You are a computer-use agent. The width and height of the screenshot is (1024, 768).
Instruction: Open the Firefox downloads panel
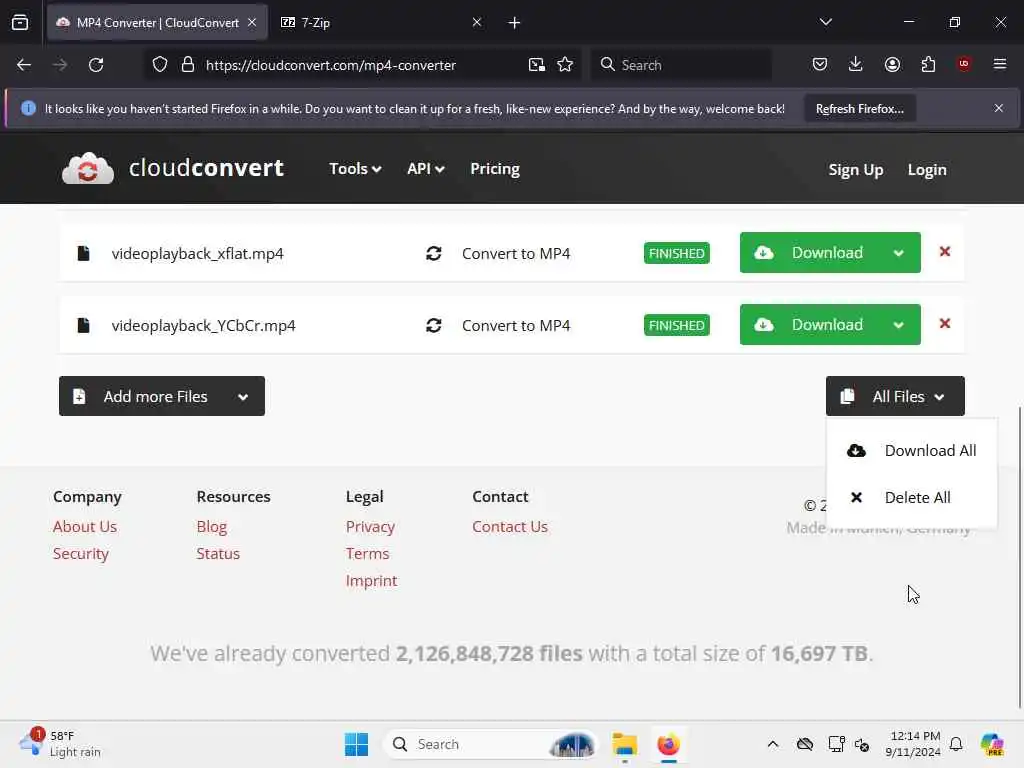pyautogui.click(x=856, y=64)
